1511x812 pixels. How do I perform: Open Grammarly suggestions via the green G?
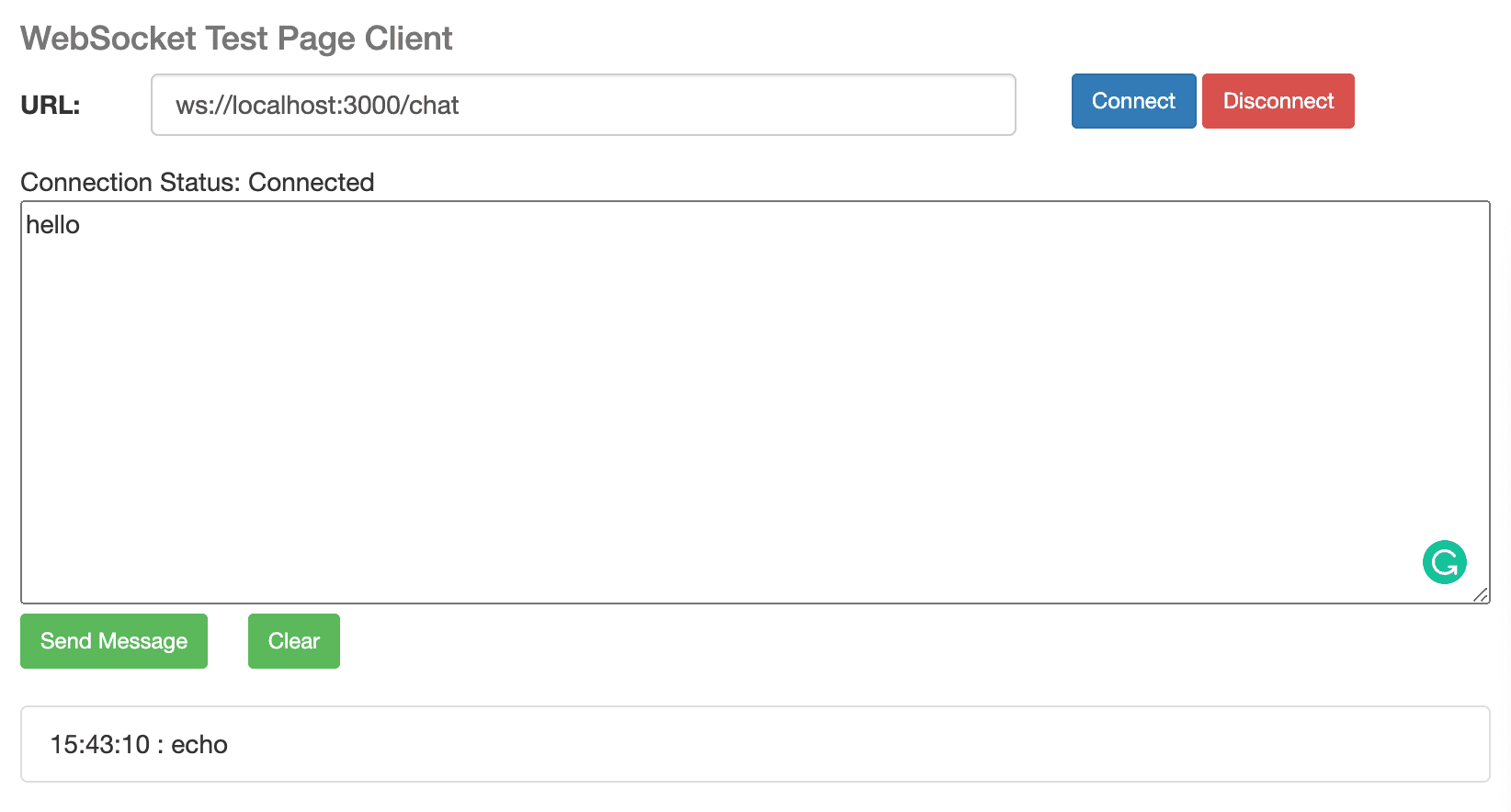click(x=1444, y=562)
